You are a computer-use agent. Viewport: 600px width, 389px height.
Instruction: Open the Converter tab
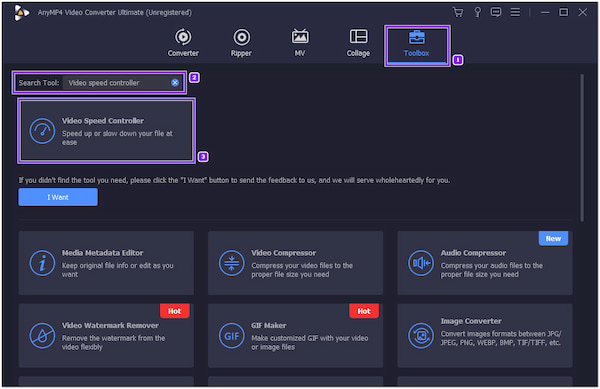pos(183,43)
